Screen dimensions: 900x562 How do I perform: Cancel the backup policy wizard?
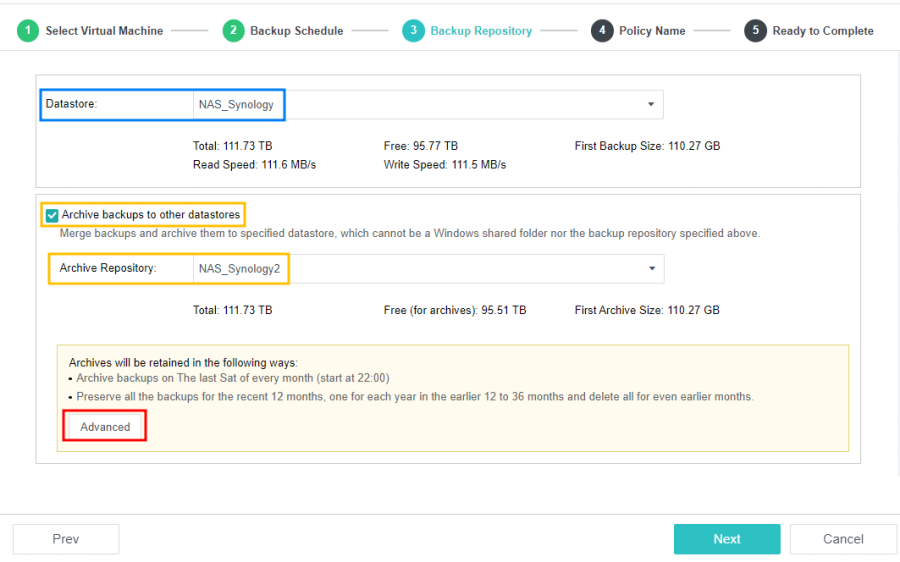click(x=843, y=539)
